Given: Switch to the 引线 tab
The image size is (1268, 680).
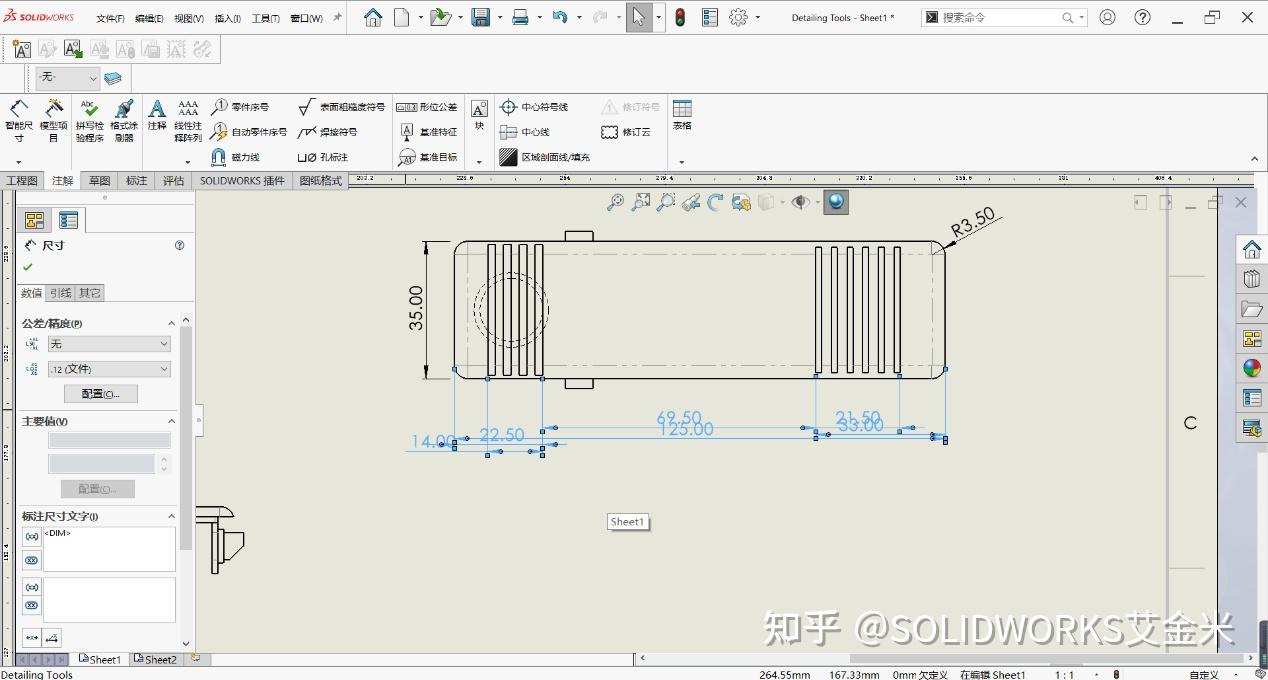Looking at the screenshot, I should (x=61, y=293).
